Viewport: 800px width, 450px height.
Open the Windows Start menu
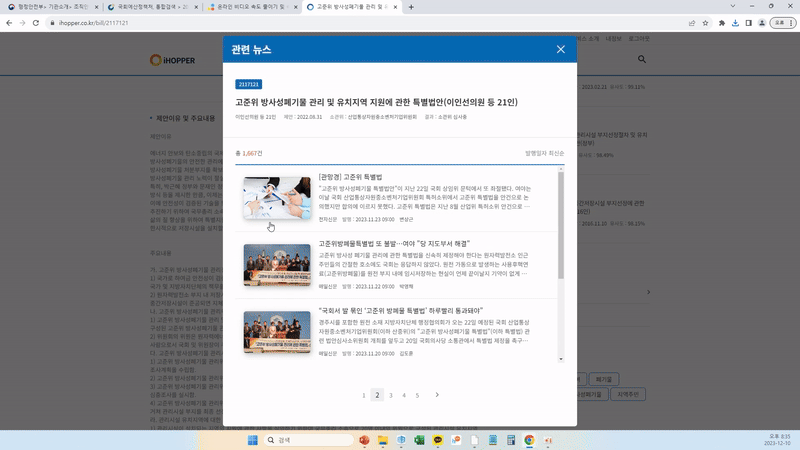251,439
